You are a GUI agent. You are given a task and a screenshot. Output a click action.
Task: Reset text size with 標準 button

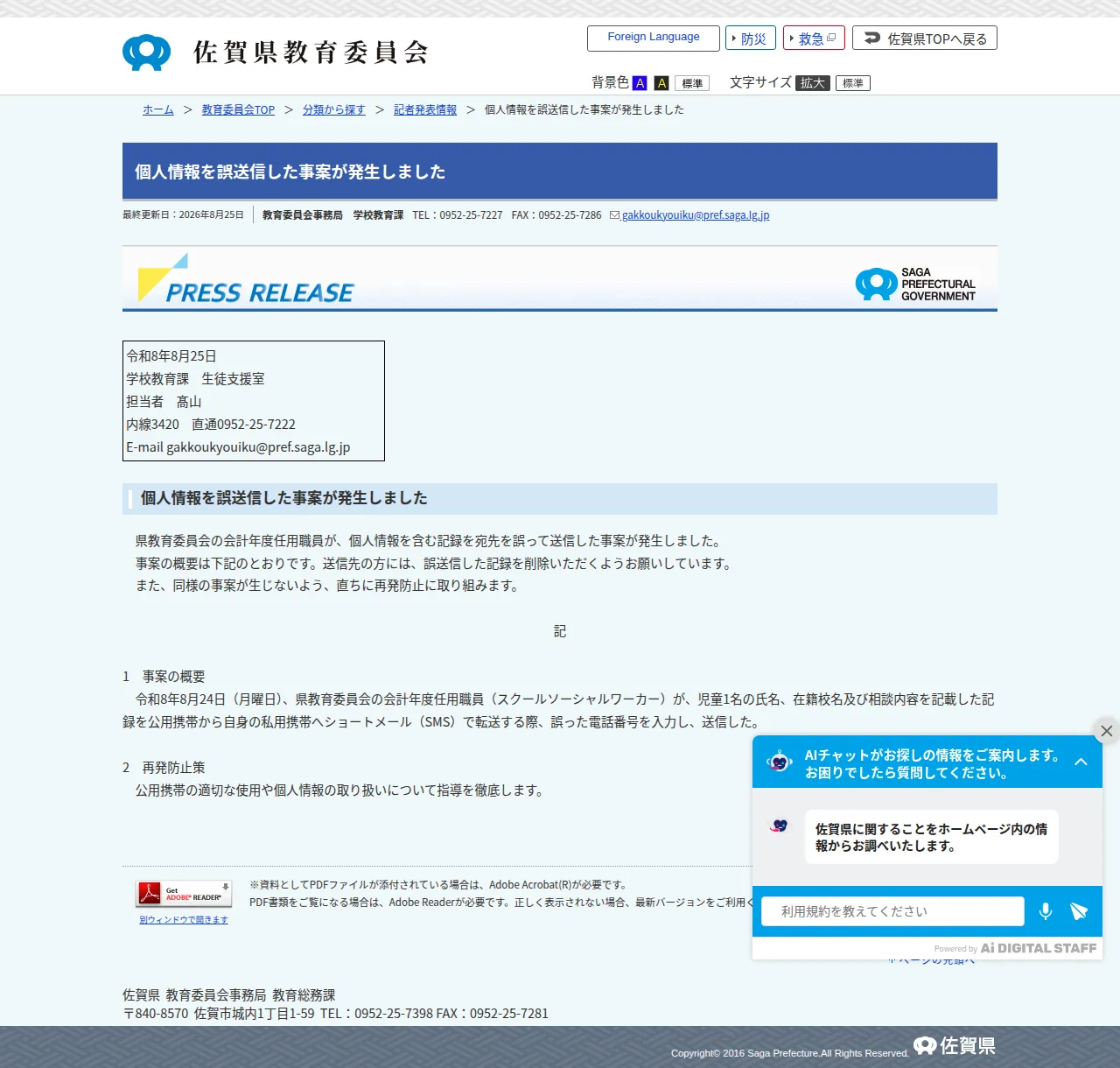(x=853, y=83)
